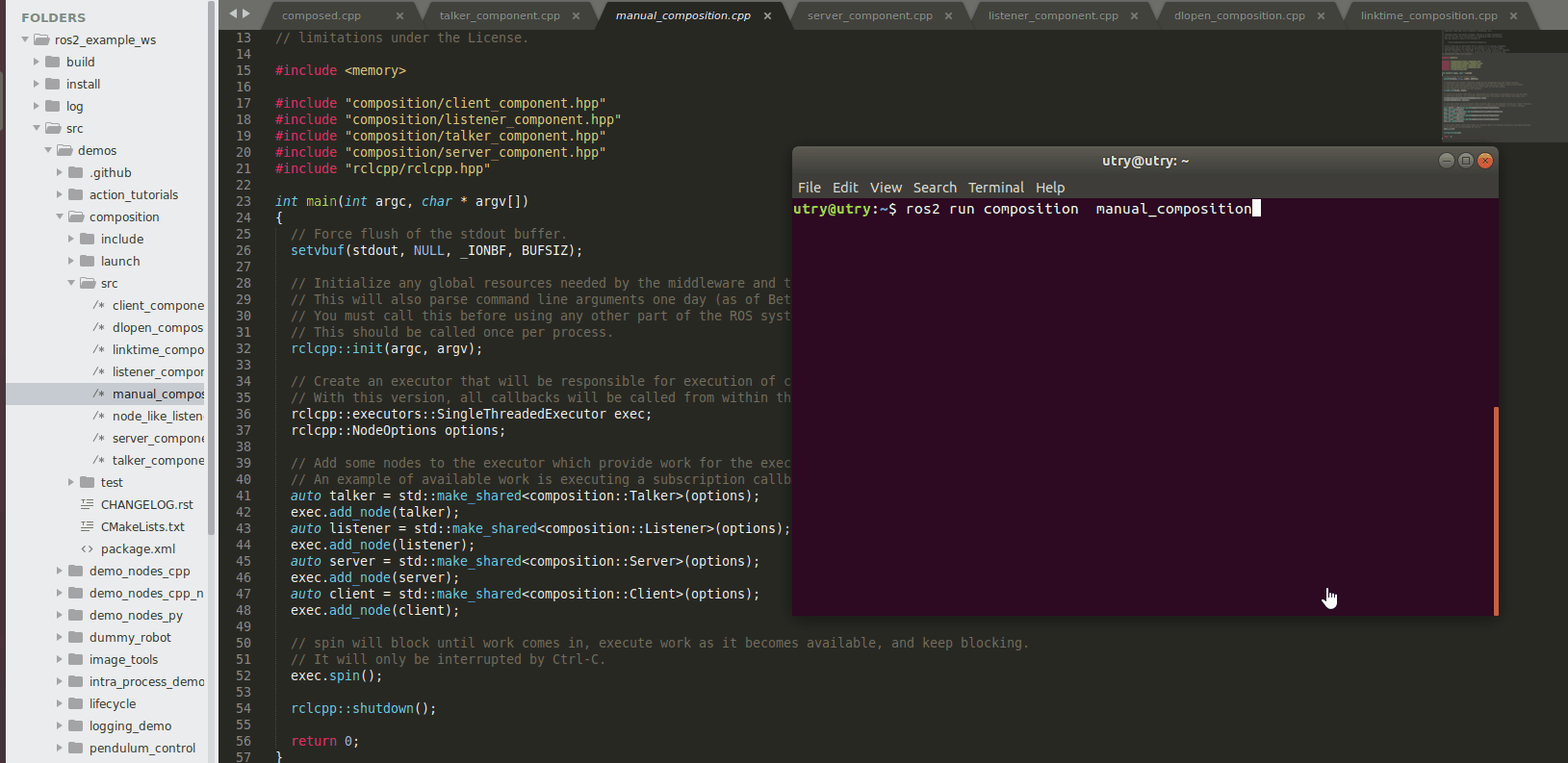Open dlopen_composition file in sidebar
The width and height of the screenshot is (1568, 763).
(158, 327)
